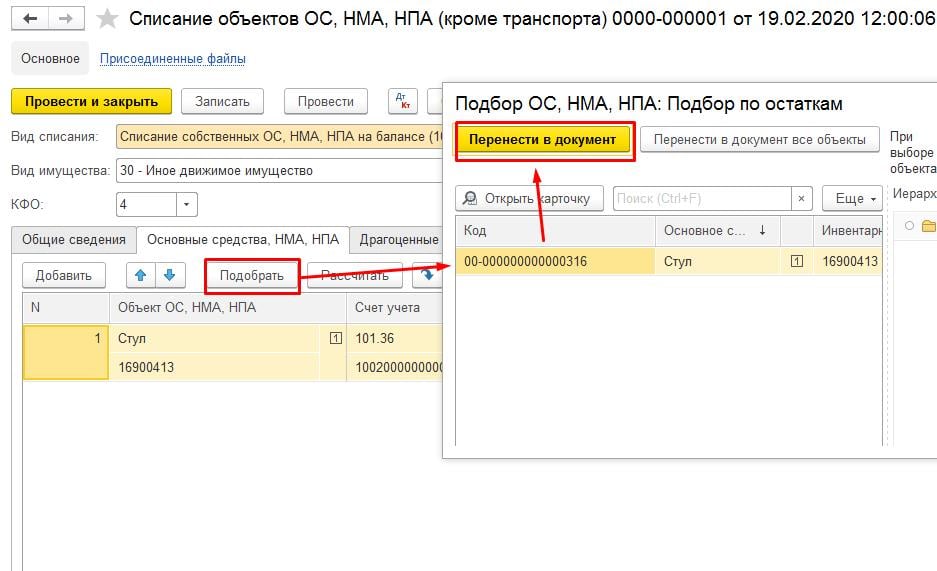This screenshot has width=937, height=571.
Task: Click Открыть карточку button
Action: [529, 198]
